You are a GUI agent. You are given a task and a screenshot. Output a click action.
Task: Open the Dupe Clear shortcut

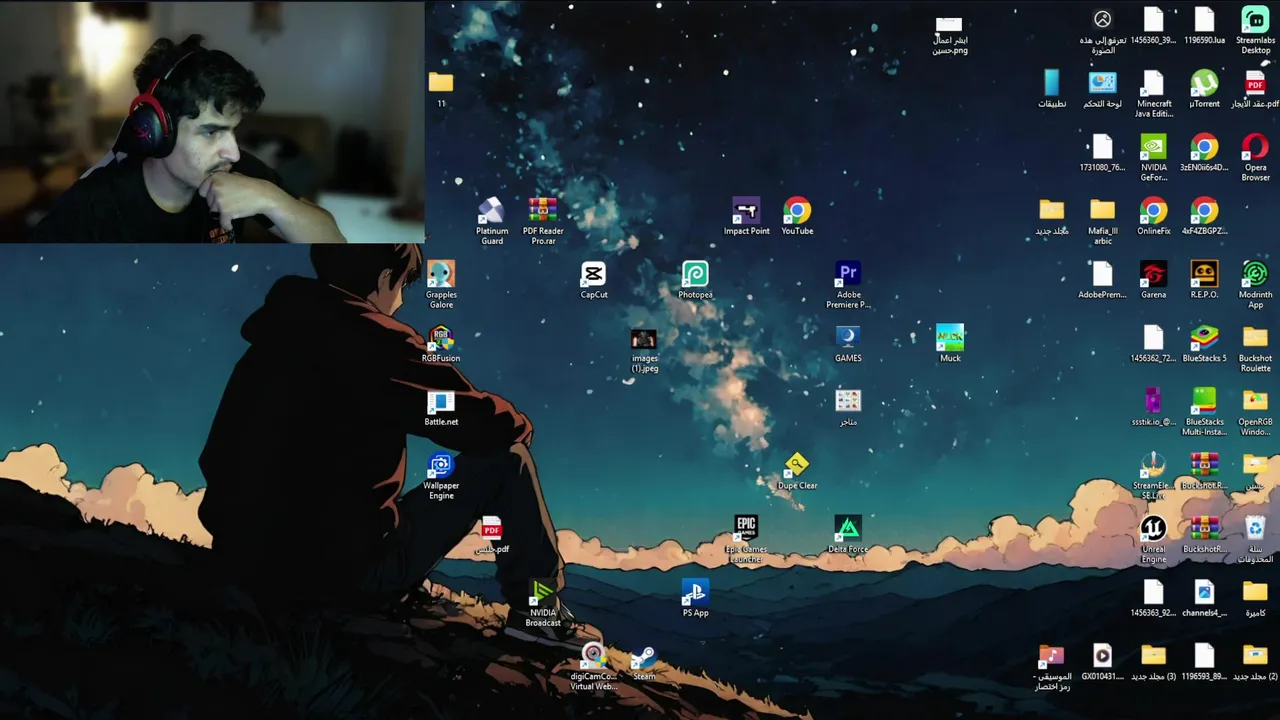pyautogui.click(x=797, y=471)
